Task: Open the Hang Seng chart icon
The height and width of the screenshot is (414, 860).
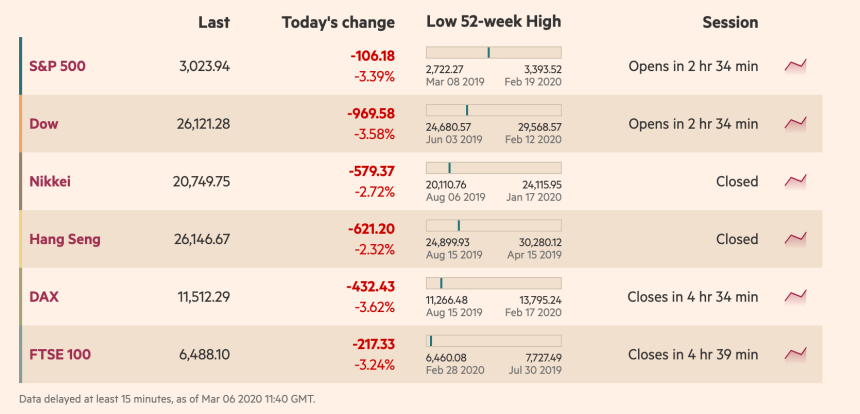Action: point(796,239)
